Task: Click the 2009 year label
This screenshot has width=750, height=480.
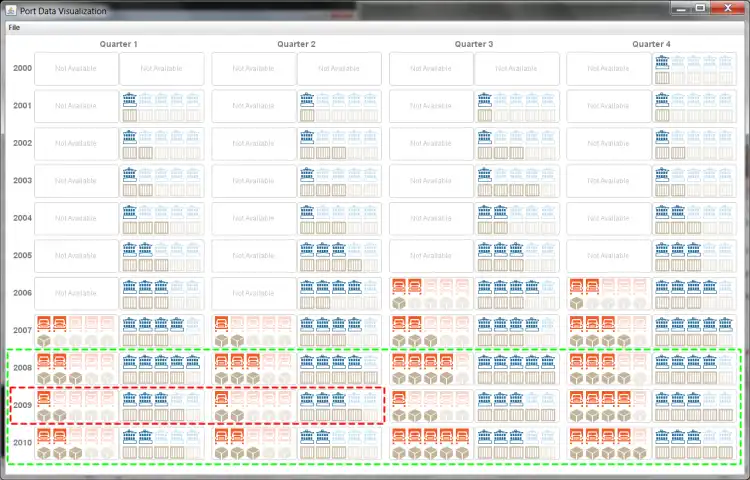Action: tap(22, 405)
